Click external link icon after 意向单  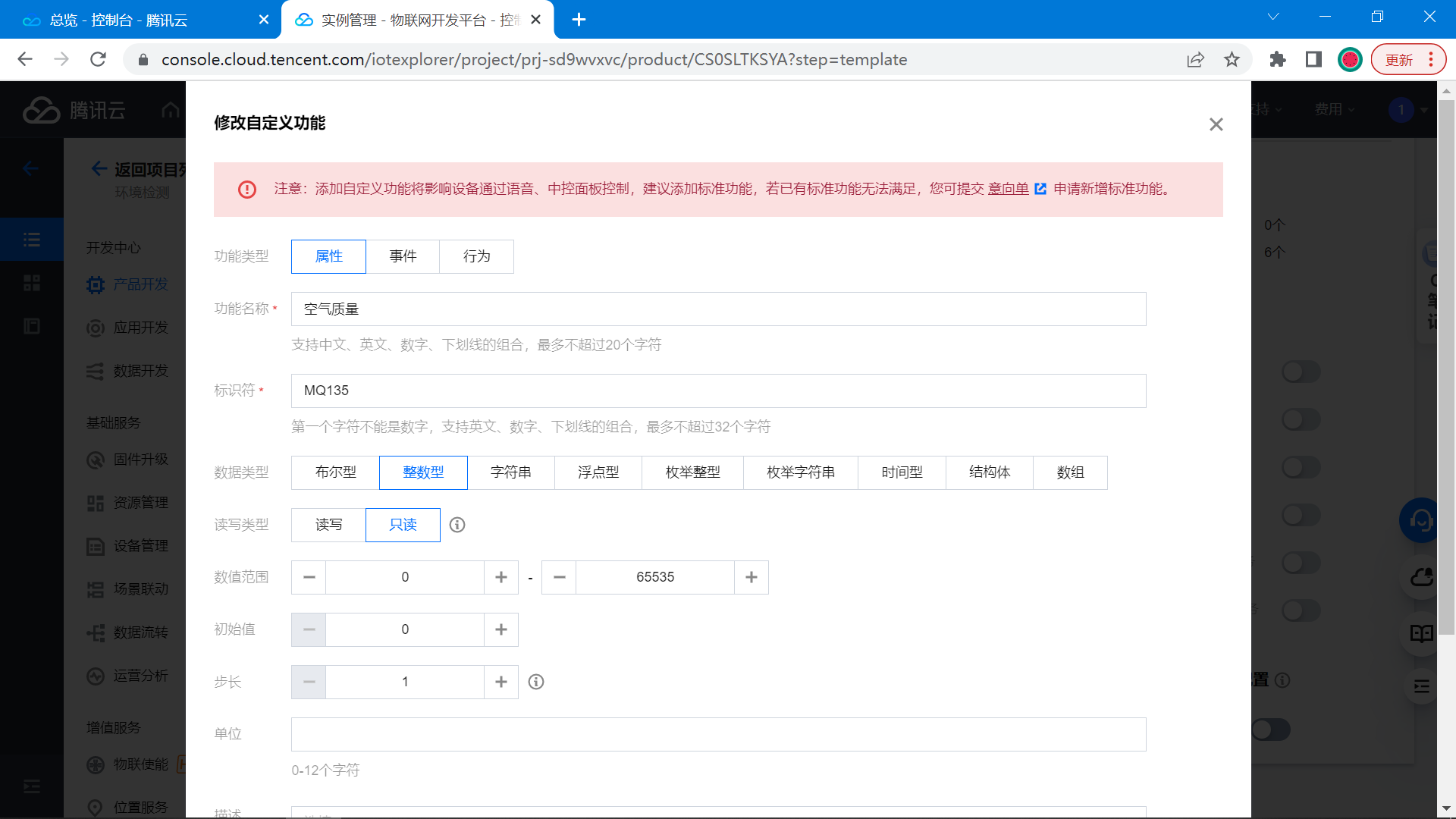tap(1040, 189)
